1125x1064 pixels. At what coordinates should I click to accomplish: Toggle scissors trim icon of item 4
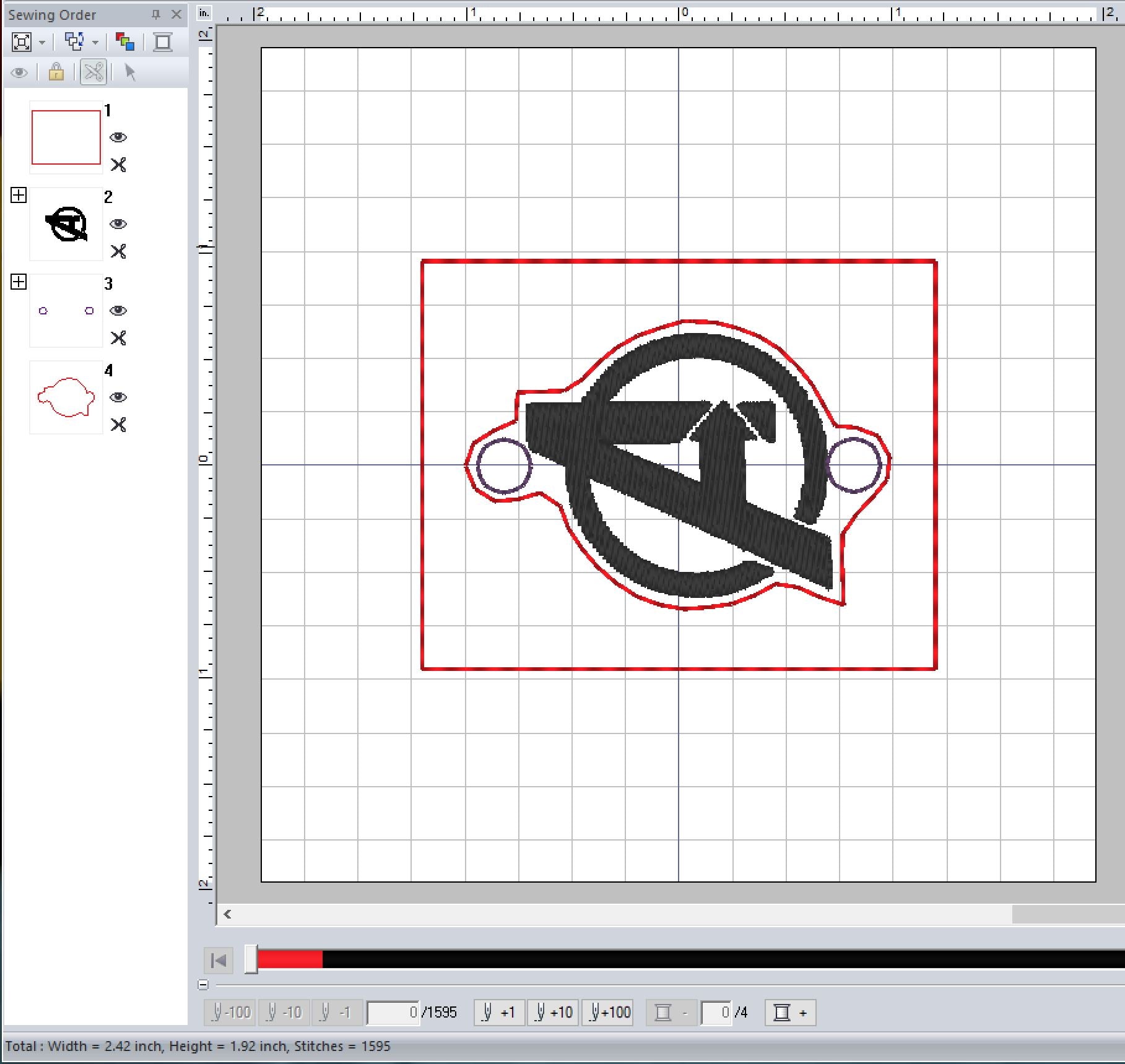point(118,425)
